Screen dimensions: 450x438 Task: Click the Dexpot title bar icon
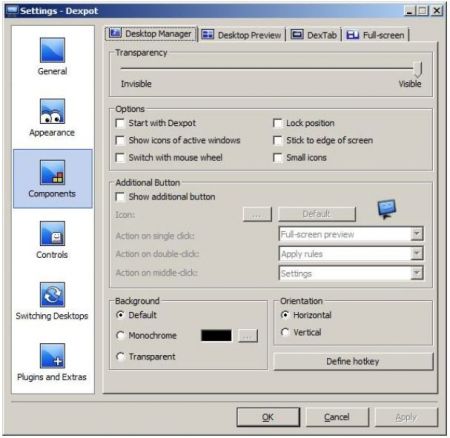12,11
